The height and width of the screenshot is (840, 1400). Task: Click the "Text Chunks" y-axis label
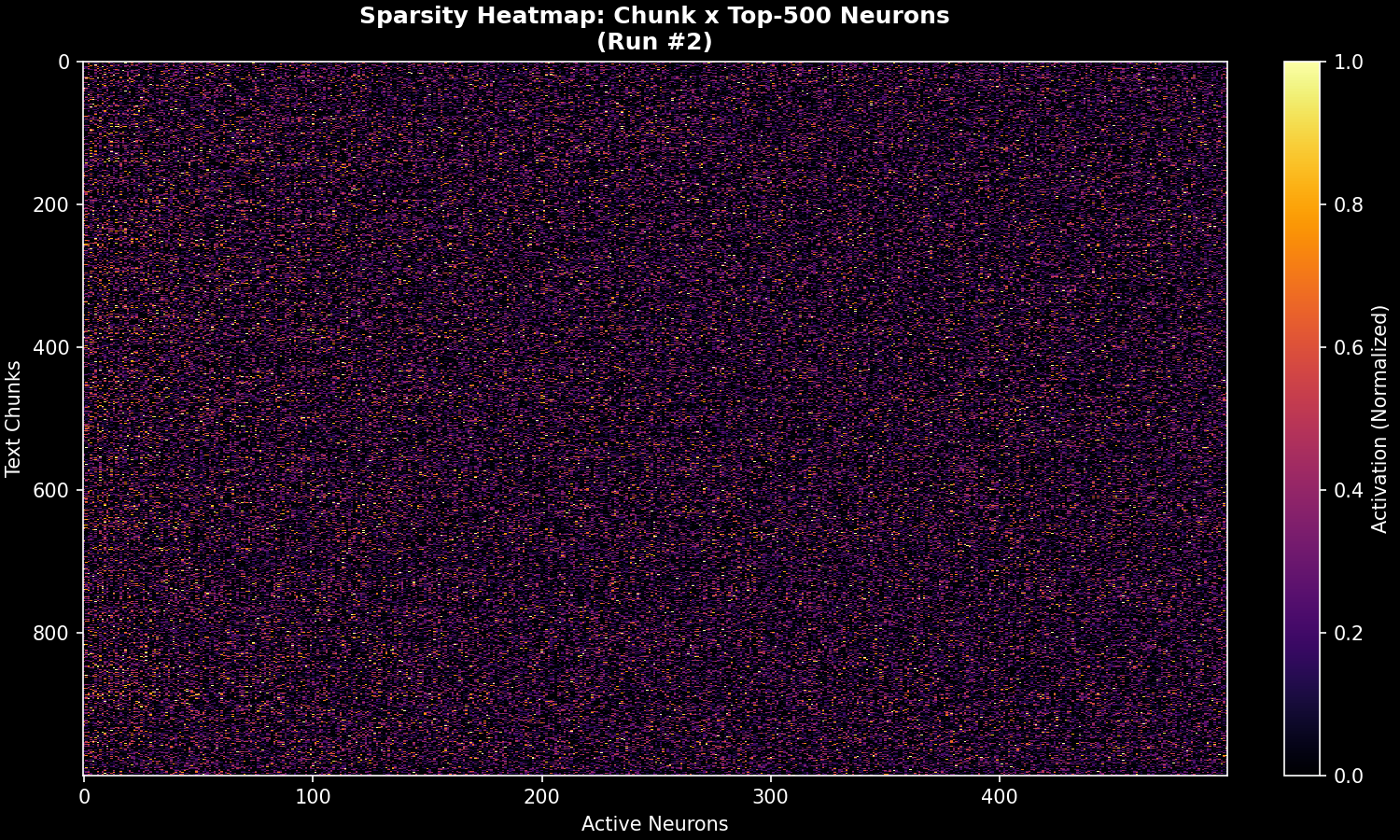pos(13,418)
